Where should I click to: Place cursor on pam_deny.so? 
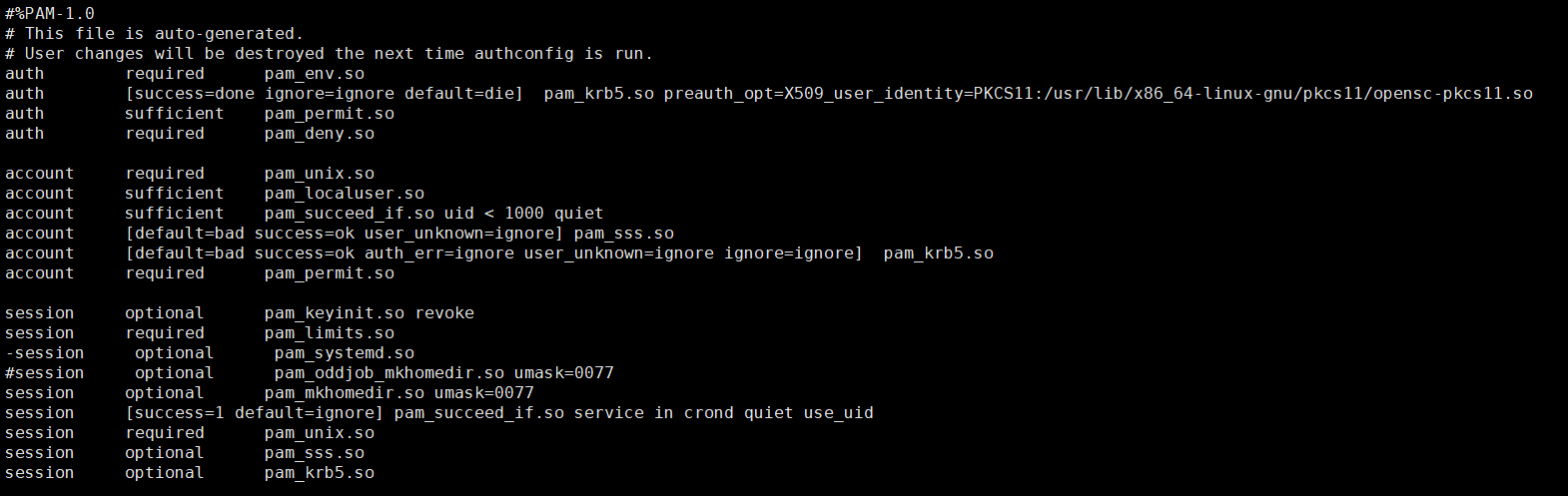click(x=320, y=134)
